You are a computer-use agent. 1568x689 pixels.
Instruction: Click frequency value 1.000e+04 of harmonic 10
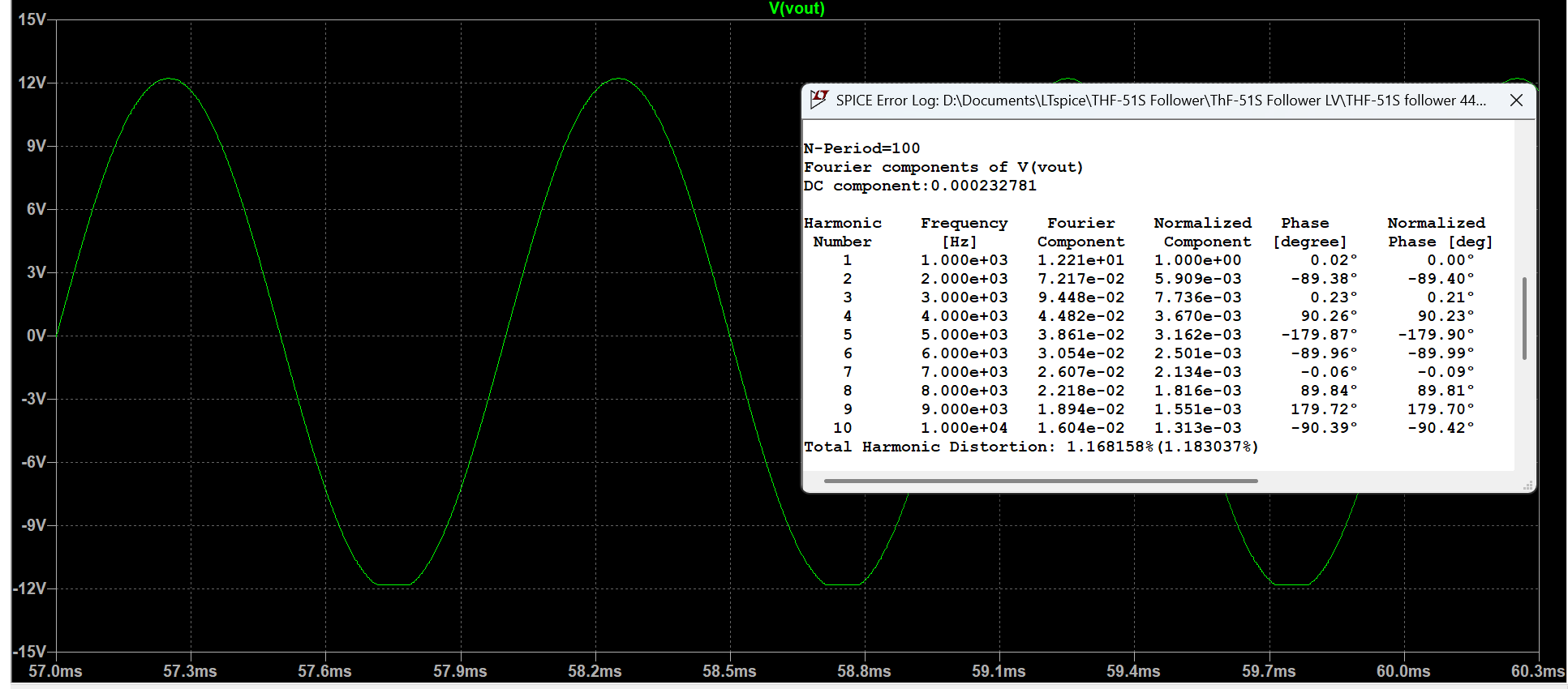(x=964, y=428)
